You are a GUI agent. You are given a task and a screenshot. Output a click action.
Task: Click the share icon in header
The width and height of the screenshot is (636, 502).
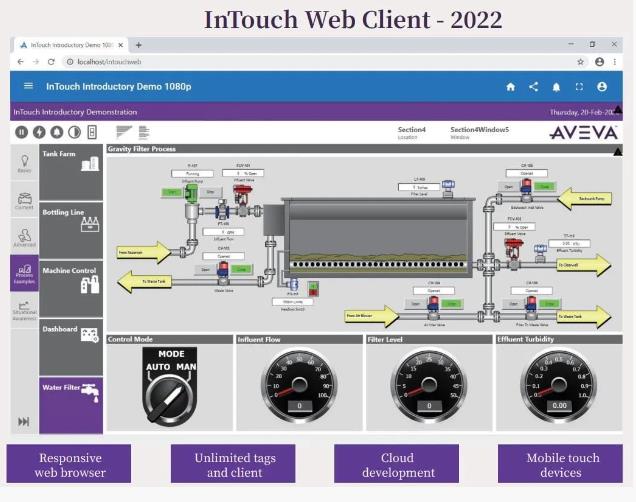(x=533, y=87)
